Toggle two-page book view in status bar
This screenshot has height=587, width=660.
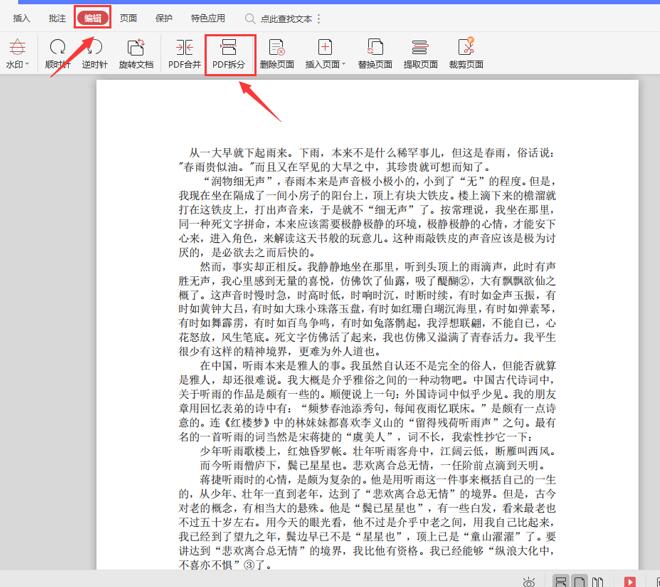(x=598, y=581)
